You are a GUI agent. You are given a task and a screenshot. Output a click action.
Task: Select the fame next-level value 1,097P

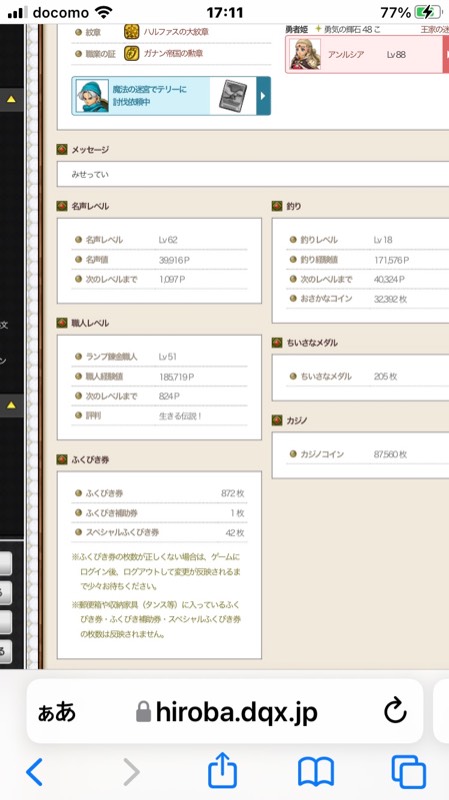click(x=172, y=280)
